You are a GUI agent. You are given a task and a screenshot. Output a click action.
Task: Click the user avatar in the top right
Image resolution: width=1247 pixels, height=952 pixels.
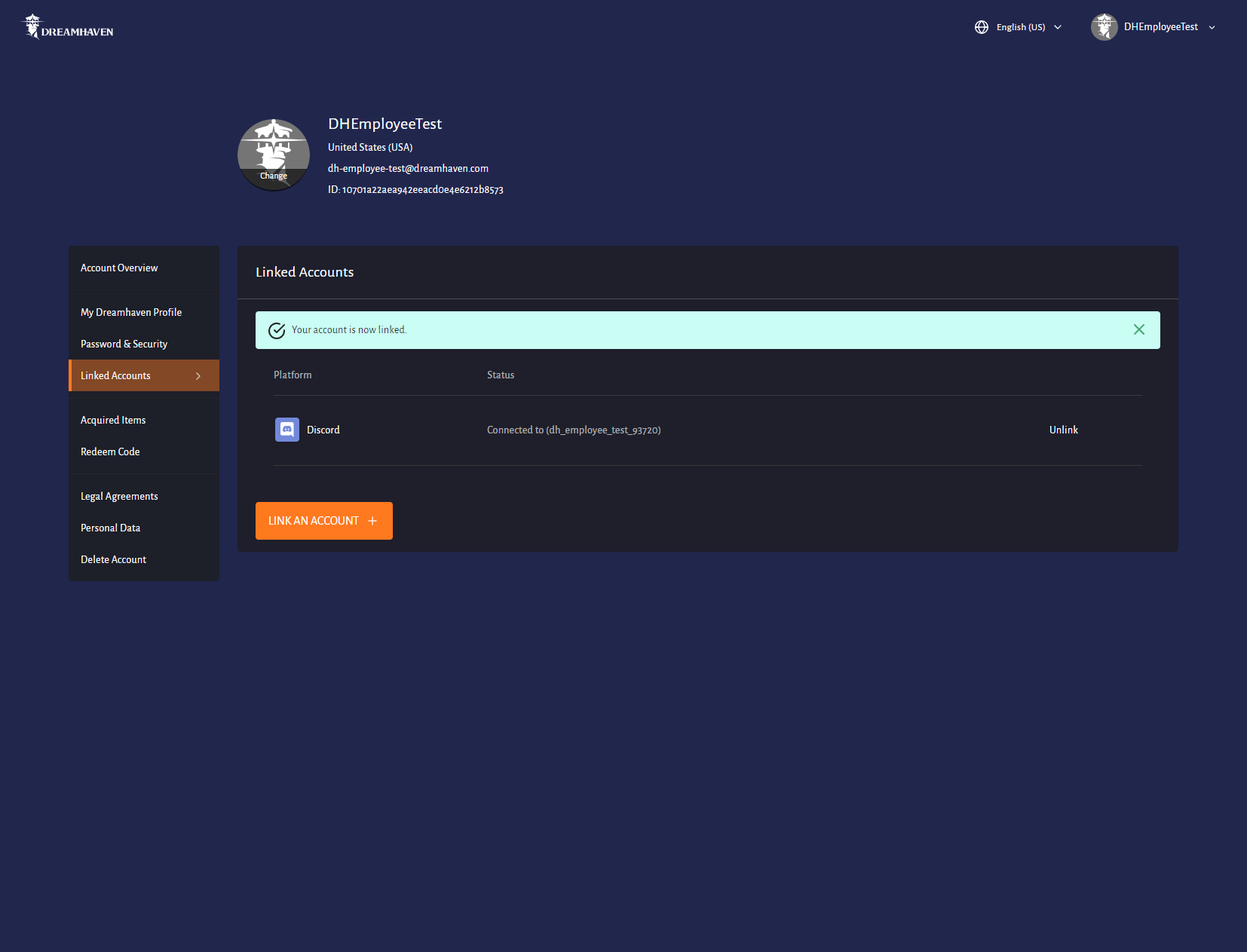(1104, 26)
